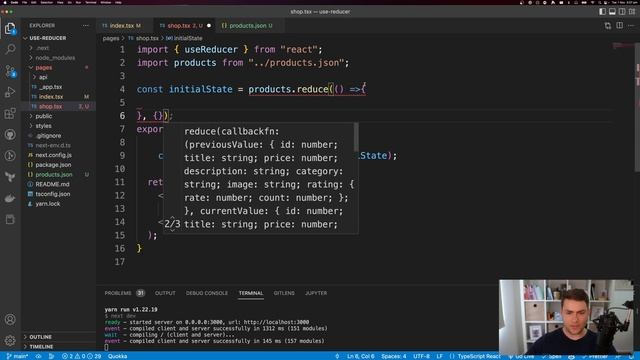Click pages in the breadcrumb

[x=111, y=38]
